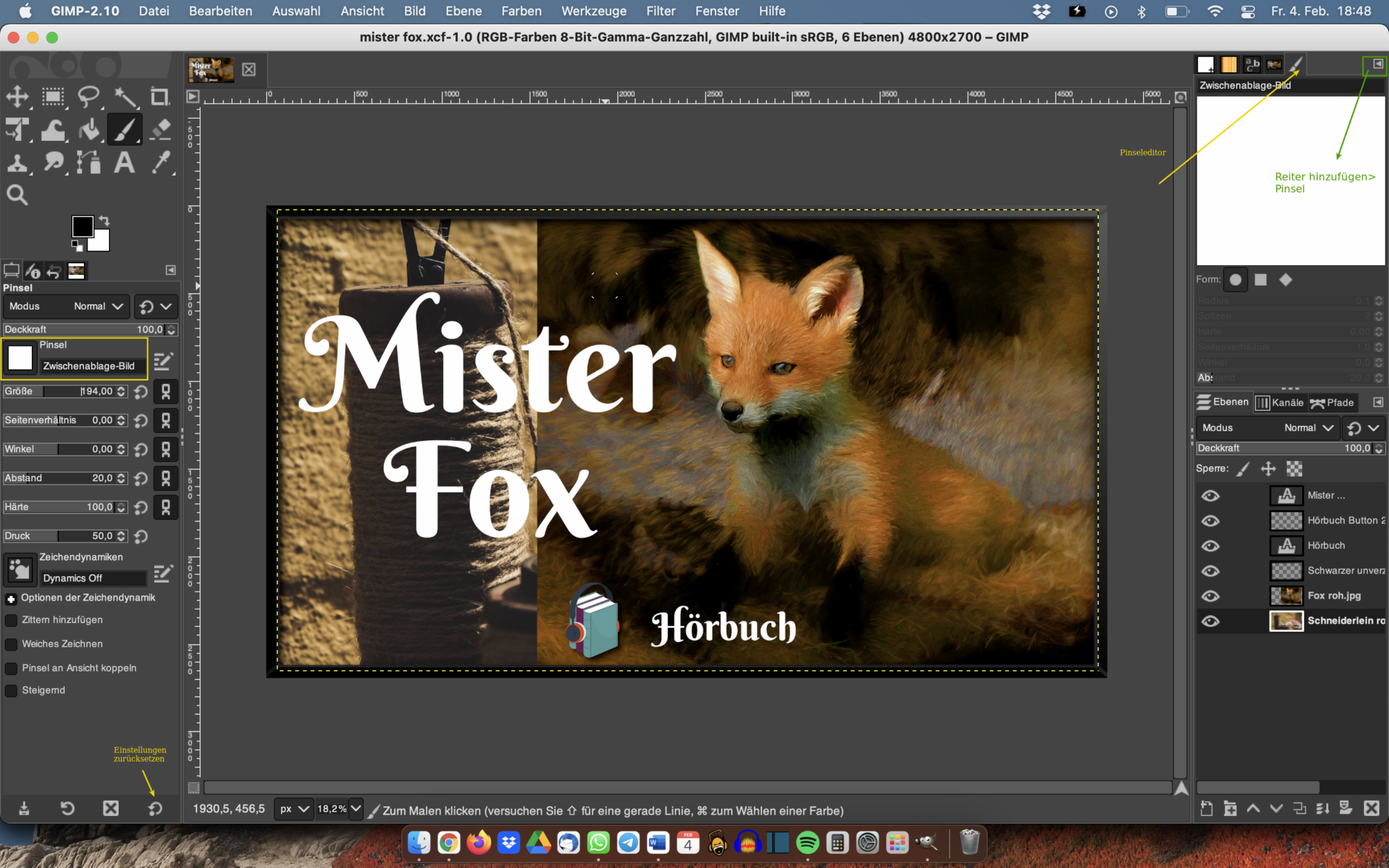Screen dimensions: 1389x868
Task: Select the Free Select lasso tool
Action: pos(88,97)
